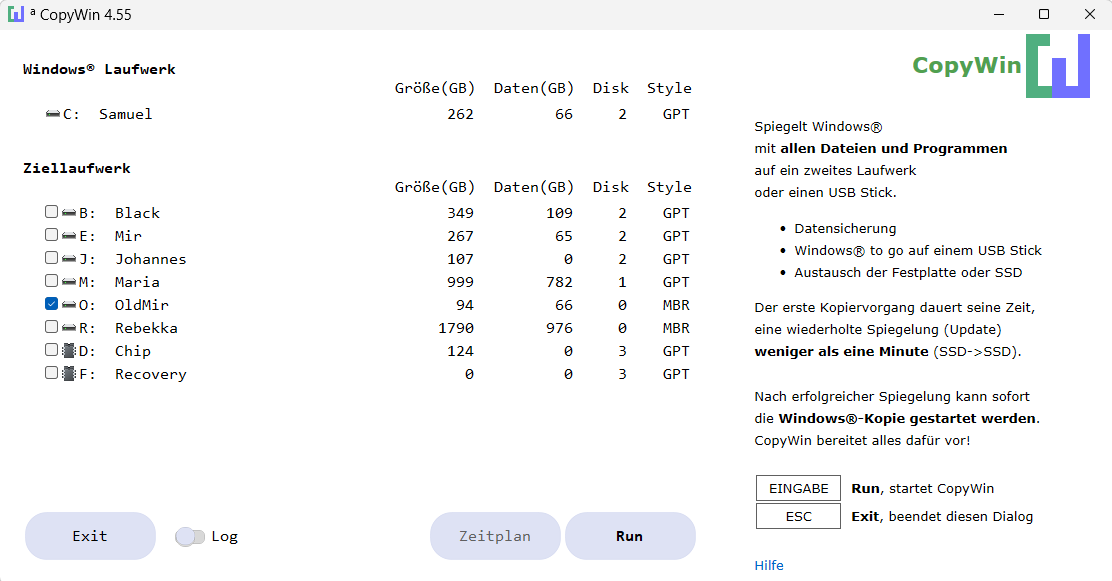Click the Exit button
Screen dimensions: 1112x581
[90, 536]
